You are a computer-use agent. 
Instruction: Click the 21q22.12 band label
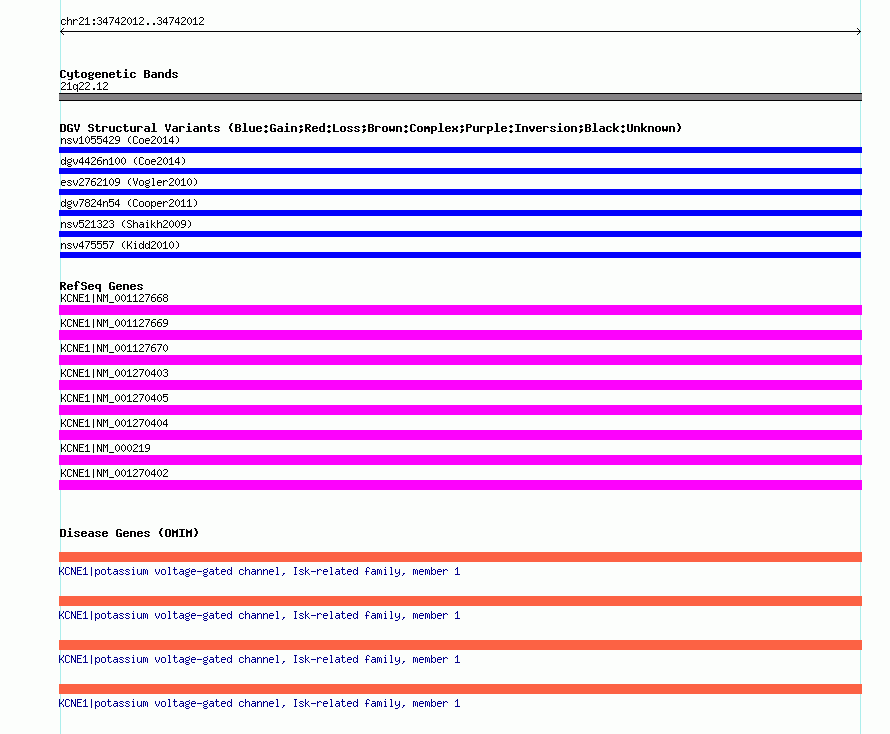point(84,86)
